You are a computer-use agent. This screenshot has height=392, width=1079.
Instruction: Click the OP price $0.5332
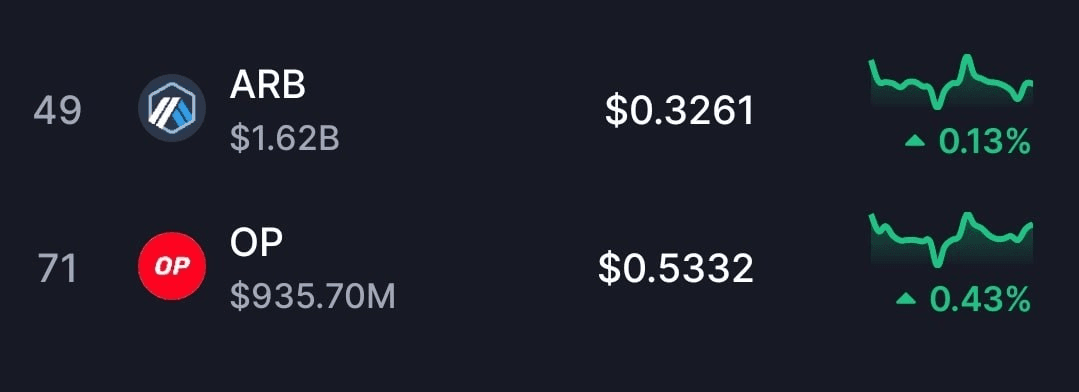pyautogui.click(x=676, y=269)
